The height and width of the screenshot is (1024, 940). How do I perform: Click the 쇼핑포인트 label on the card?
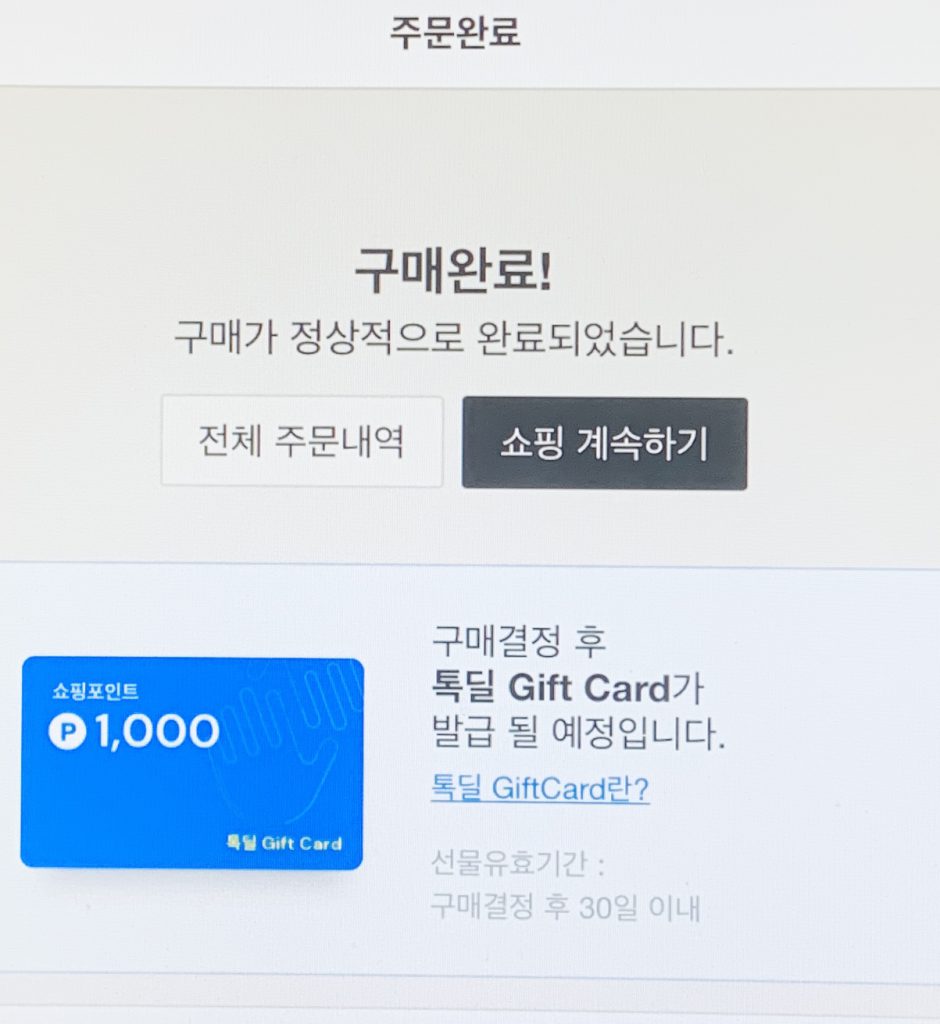tap(96, 691)
